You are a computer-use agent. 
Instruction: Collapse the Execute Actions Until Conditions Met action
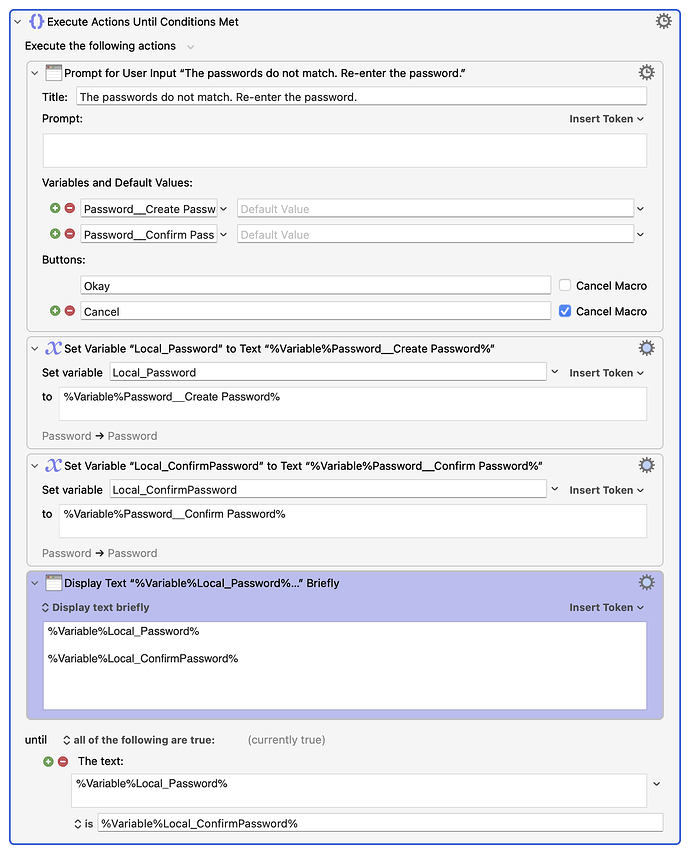click(17, 22)
